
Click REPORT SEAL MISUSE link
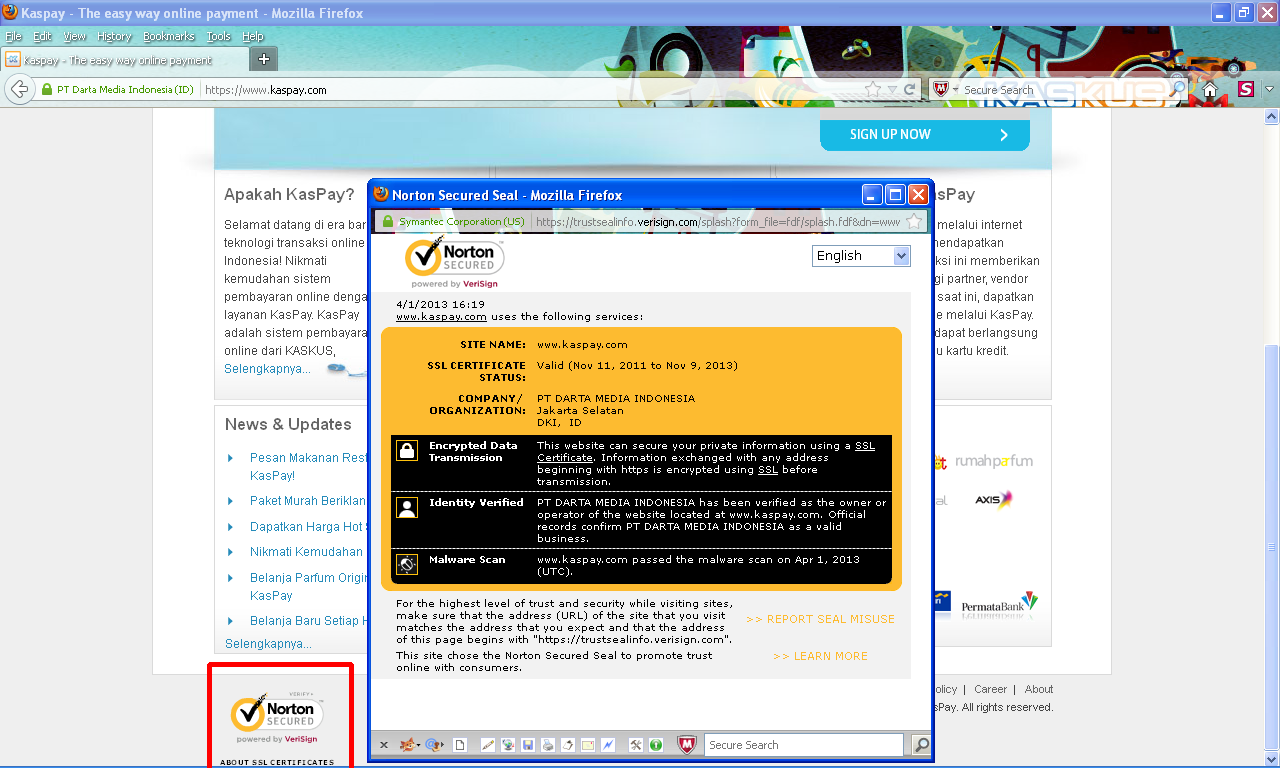coord(820,619)
